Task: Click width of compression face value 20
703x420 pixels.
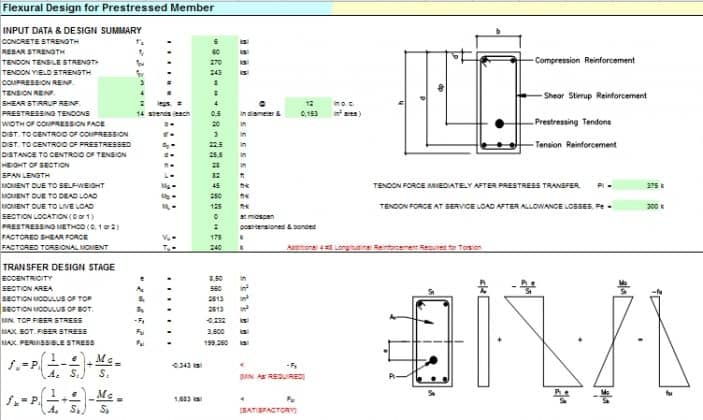Action: [215, 124]
